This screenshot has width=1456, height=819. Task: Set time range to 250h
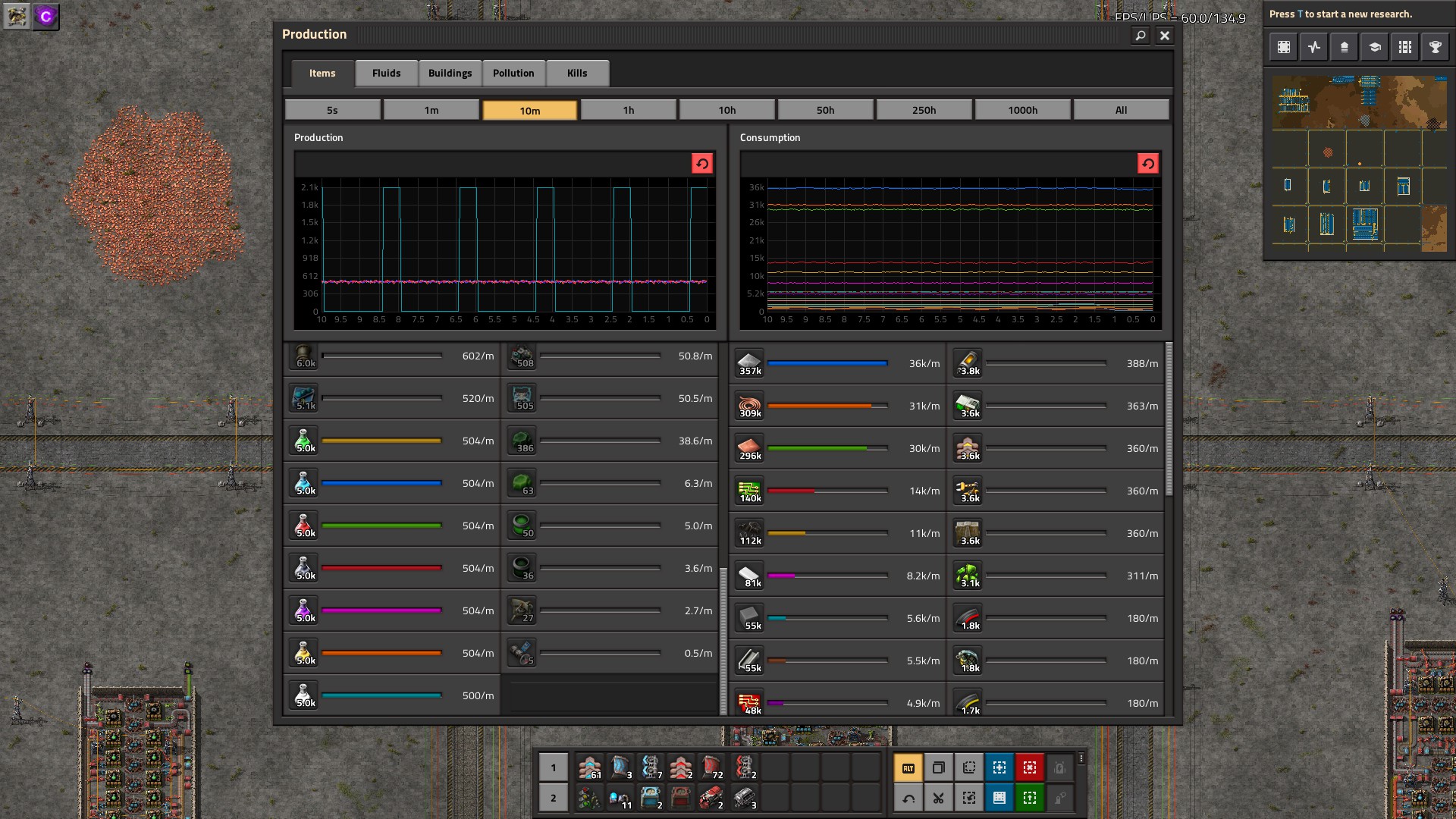click(x=924, y=110)
